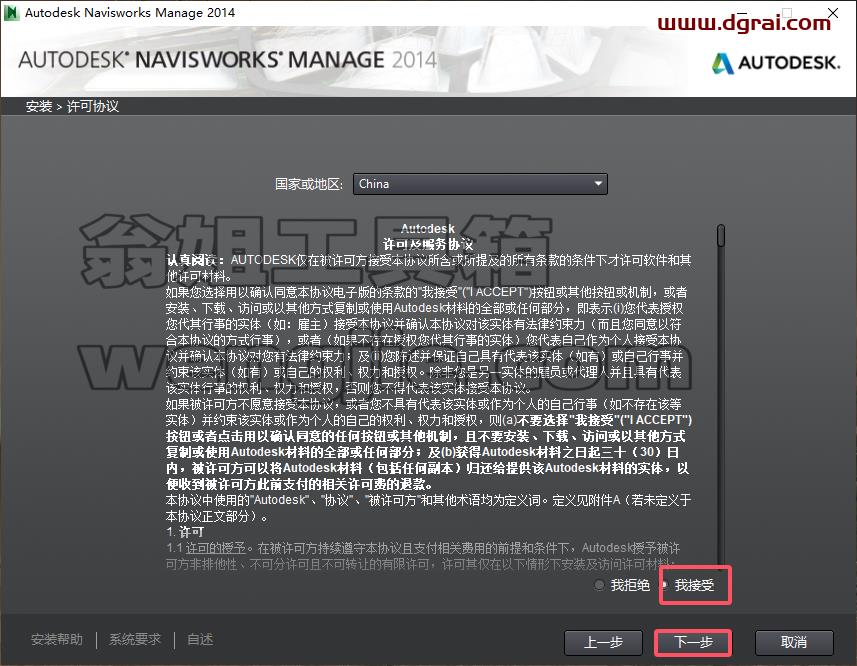857x666 pixels.
Task: Click the 取消 (Cancel) button
Action: coord(794,642)
